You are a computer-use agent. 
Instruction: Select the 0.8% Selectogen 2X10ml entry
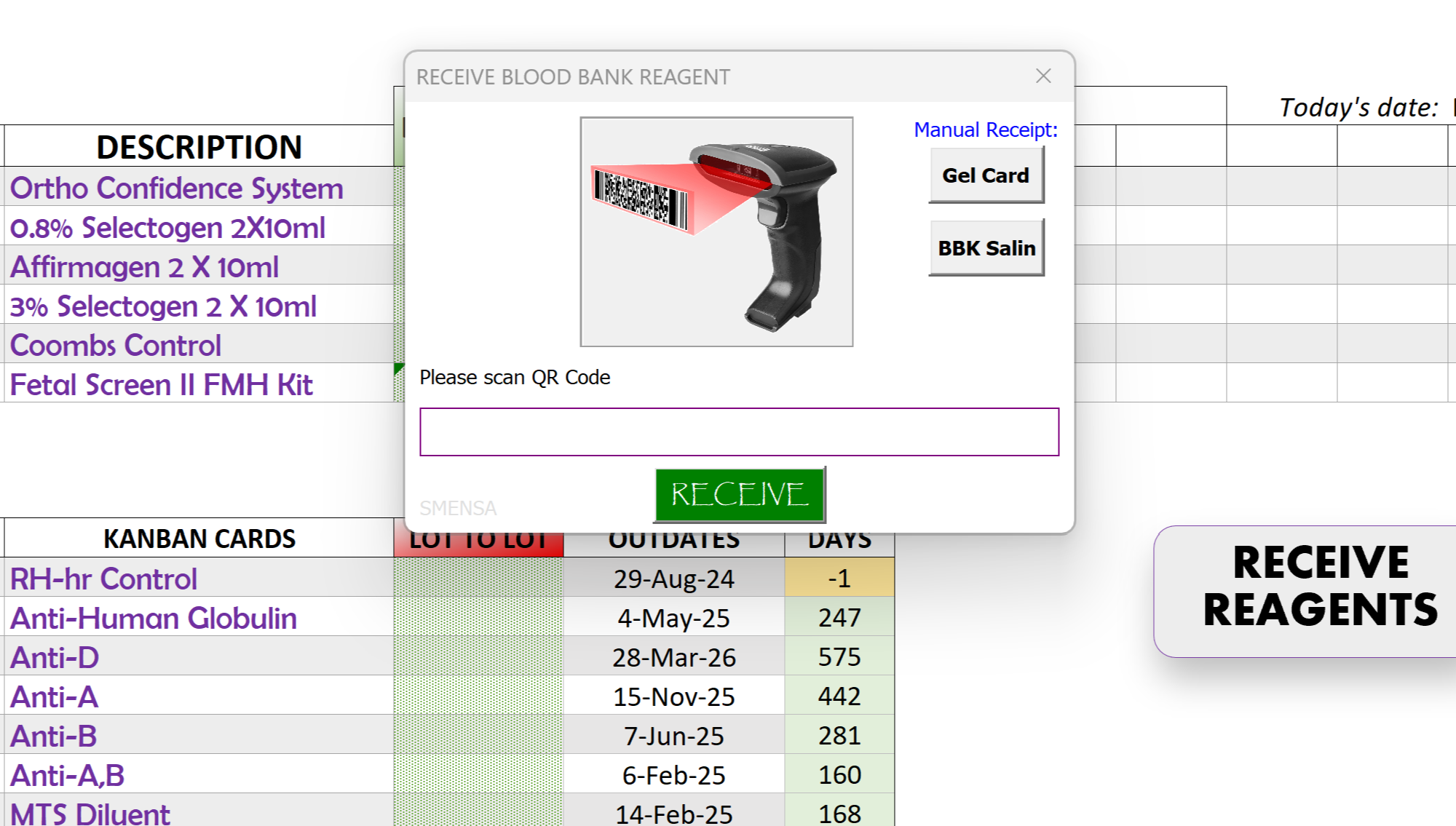point(167,228)
